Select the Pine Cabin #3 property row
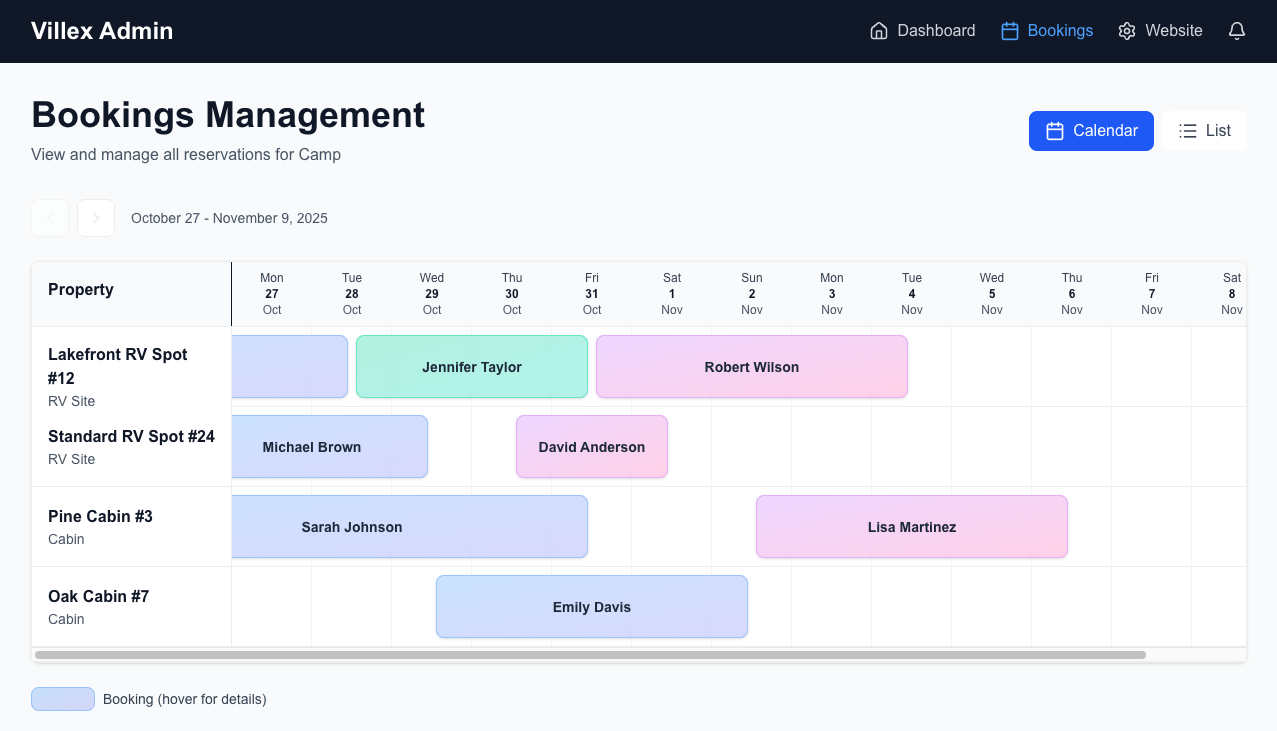Screen dimensions: 1277x731 (x=100, y=526)
